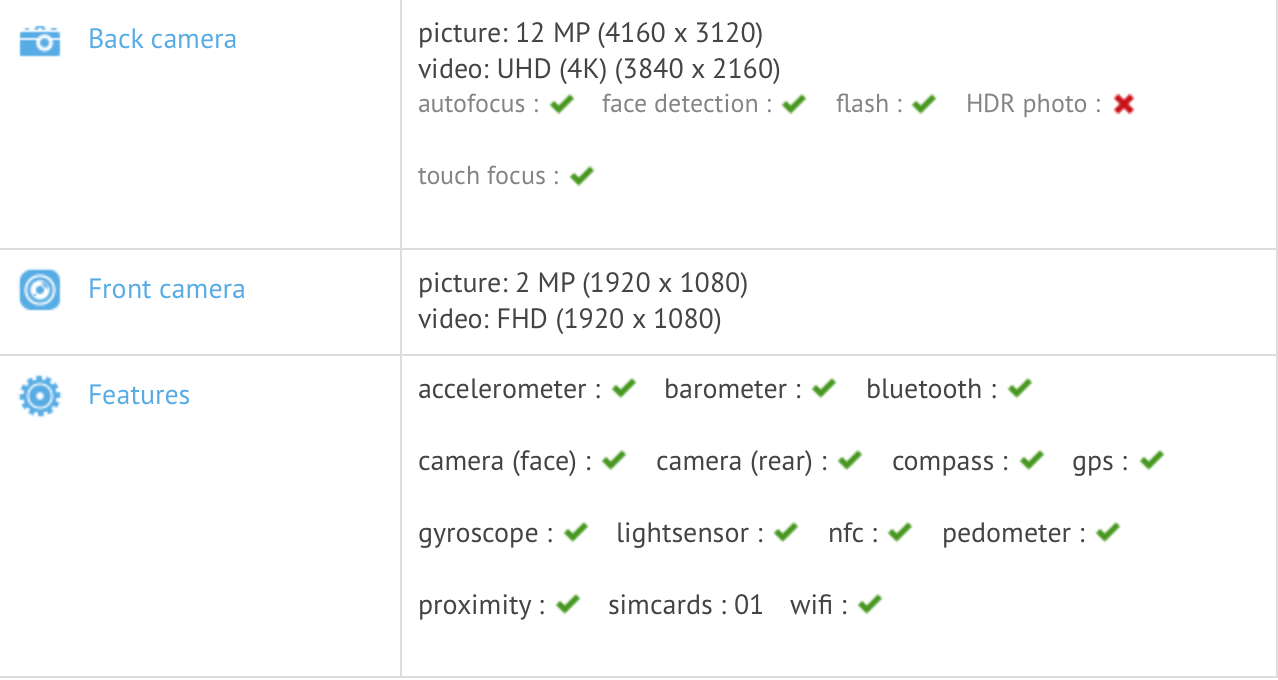Open the Features link
1278x680 pixels.
click(x=139, y=396)
